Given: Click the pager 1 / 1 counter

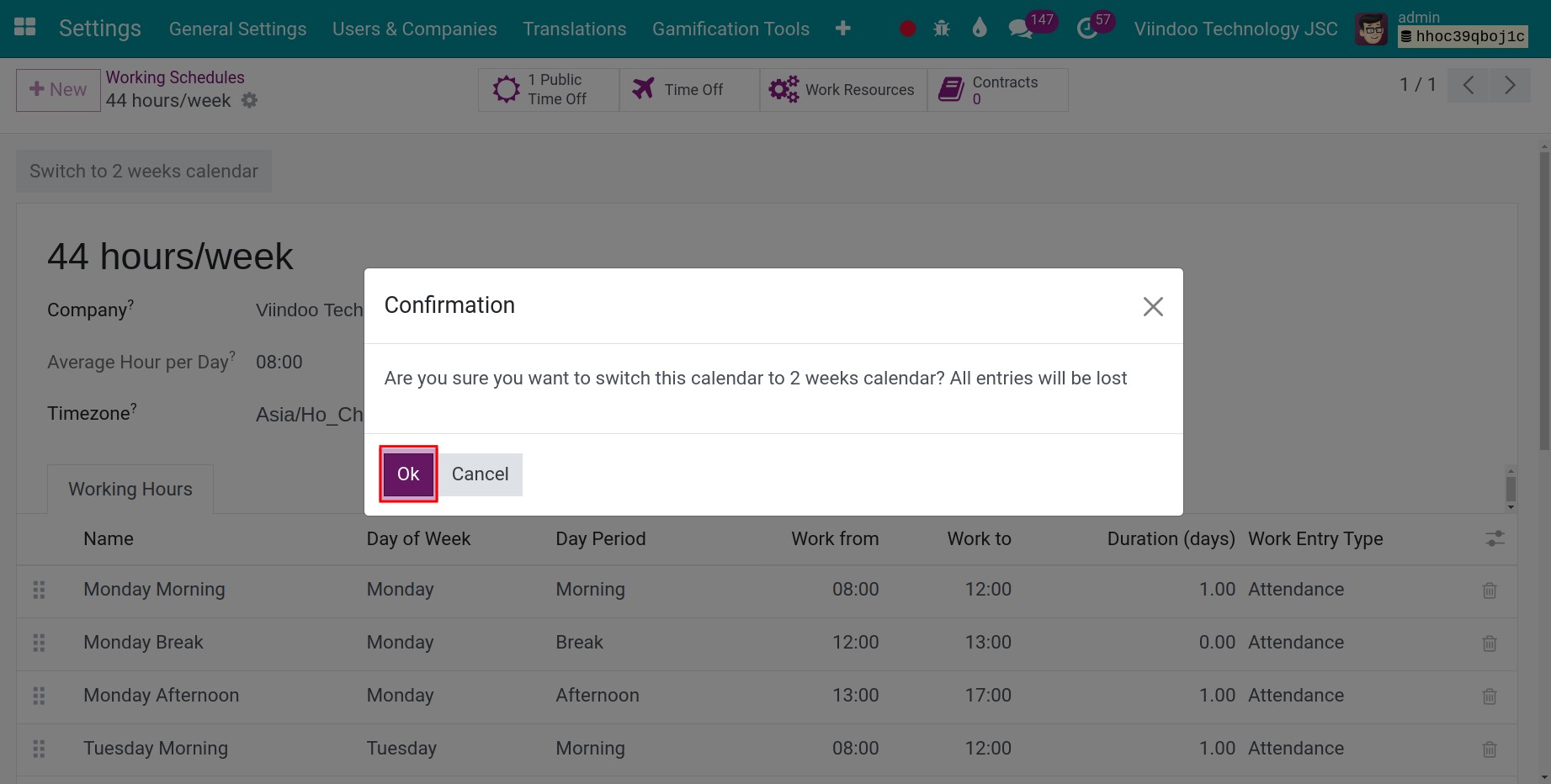Looking at the screenshot, I should 1417,85.
